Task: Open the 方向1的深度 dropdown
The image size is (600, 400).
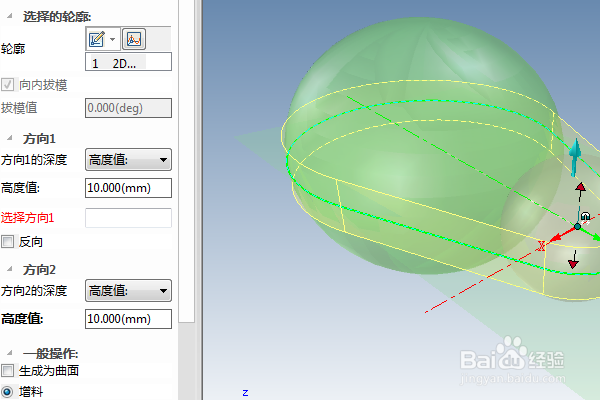Action: pyautogui.click(x=128, y=160)
